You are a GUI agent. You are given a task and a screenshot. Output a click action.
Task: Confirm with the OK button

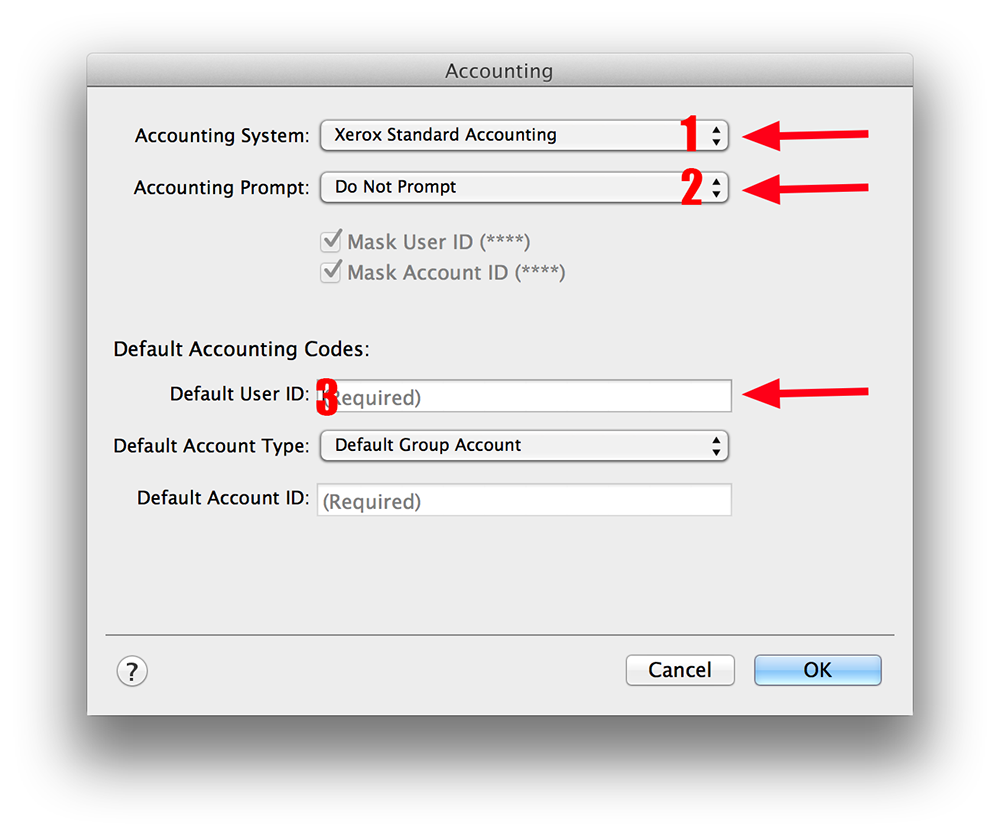click(817, 670)
